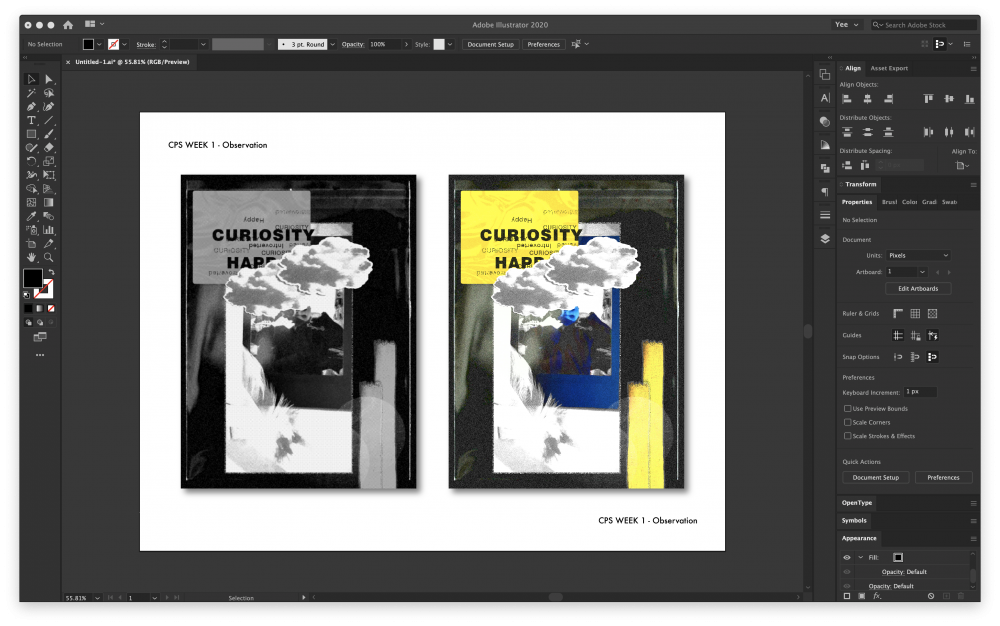Toggle Use Preview Bounds checkbox

[x=848, y=409]
